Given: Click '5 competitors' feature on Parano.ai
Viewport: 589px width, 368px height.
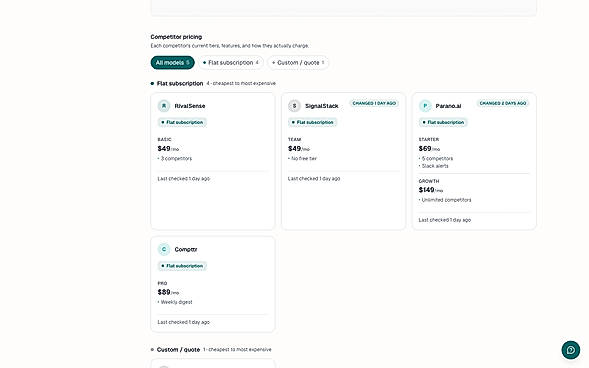Looking at the screenshot, I should coord(436,158).
